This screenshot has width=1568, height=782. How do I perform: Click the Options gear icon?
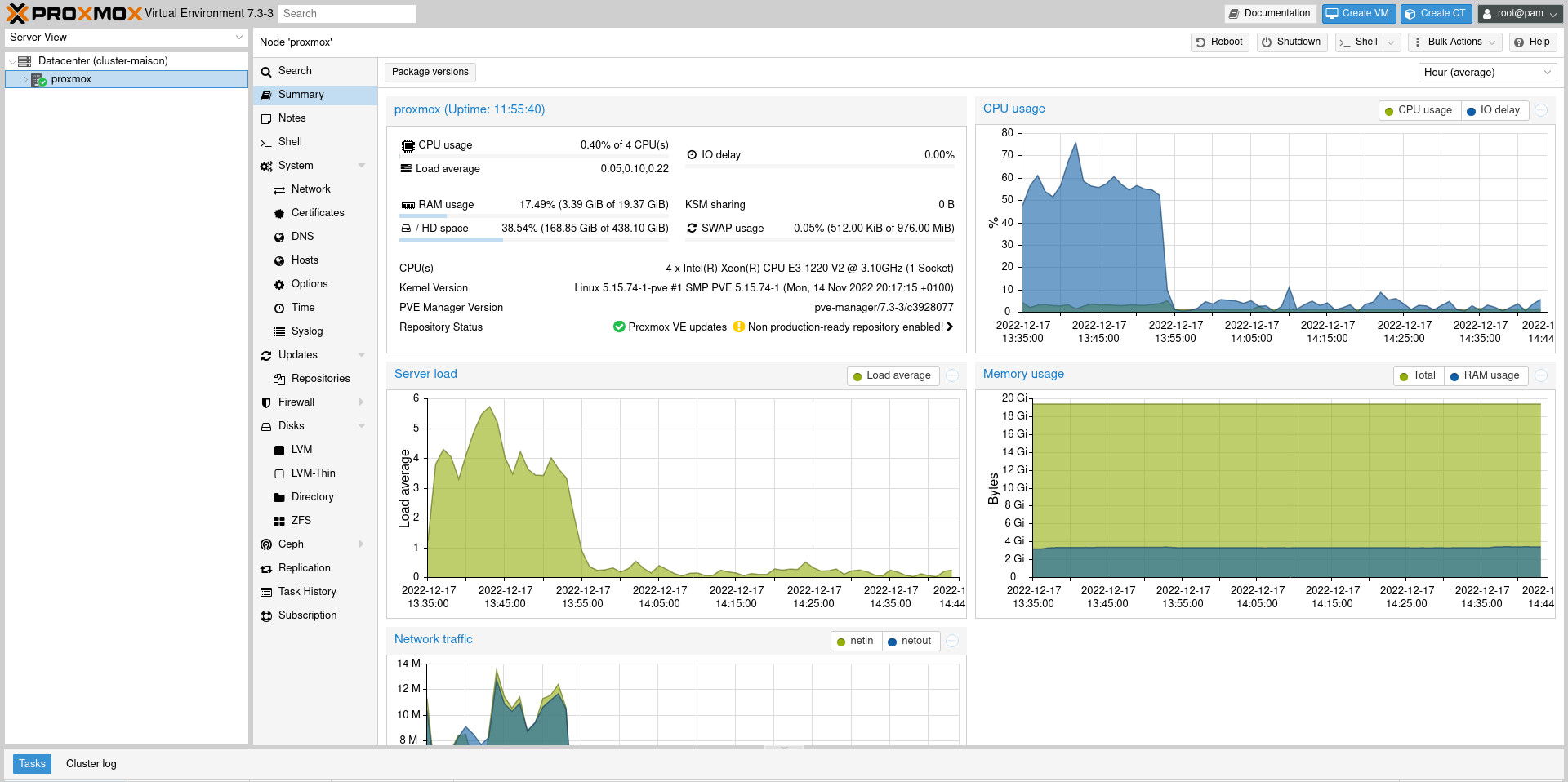[x=279, y=285]
